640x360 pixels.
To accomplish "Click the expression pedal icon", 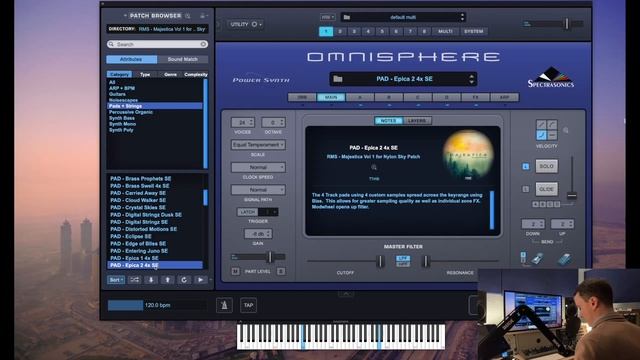I will coord(565,259).
